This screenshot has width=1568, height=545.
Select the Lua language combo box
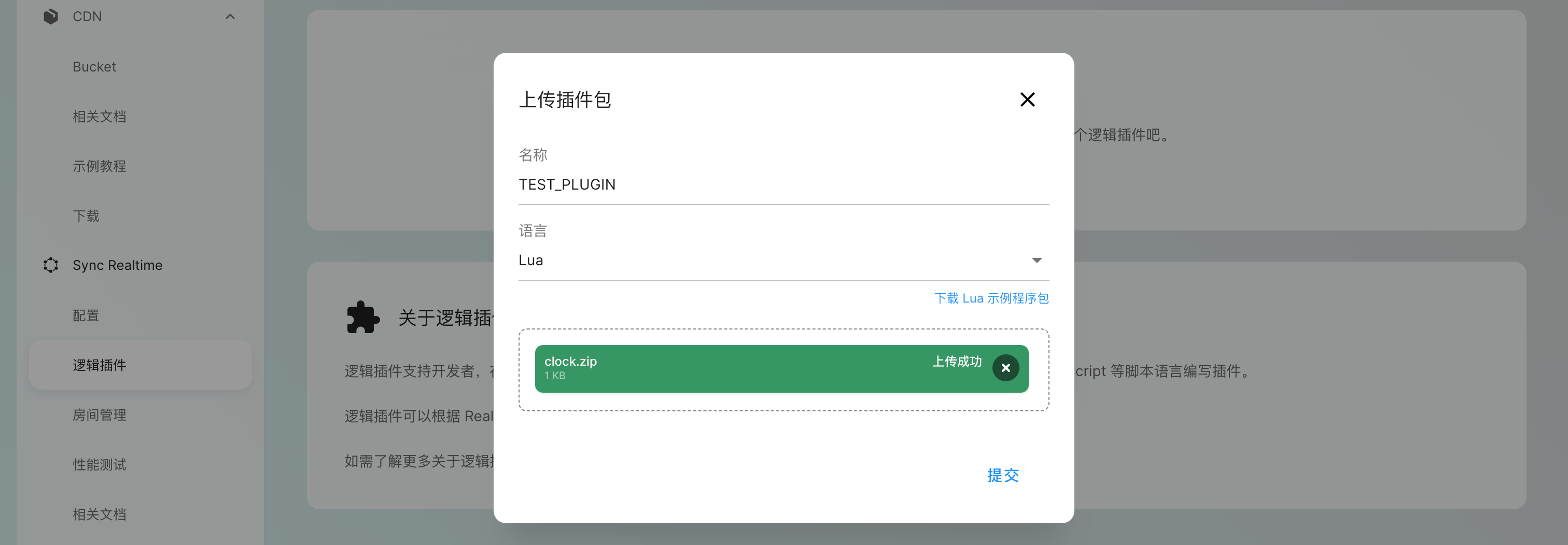pyautogui.click(x=773, y=261)
